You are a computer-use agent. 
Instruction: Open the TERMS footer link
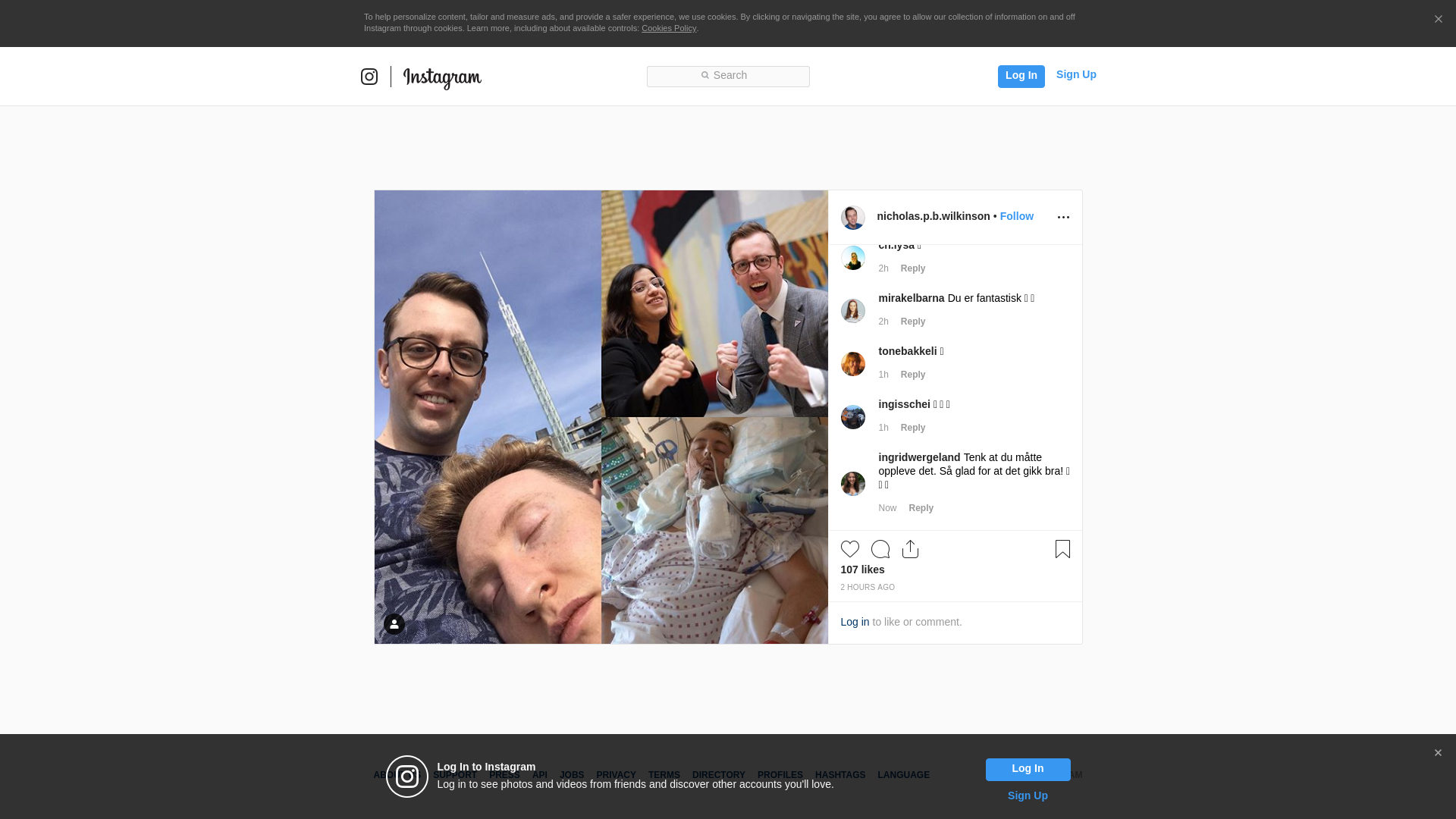coord(664,775)
